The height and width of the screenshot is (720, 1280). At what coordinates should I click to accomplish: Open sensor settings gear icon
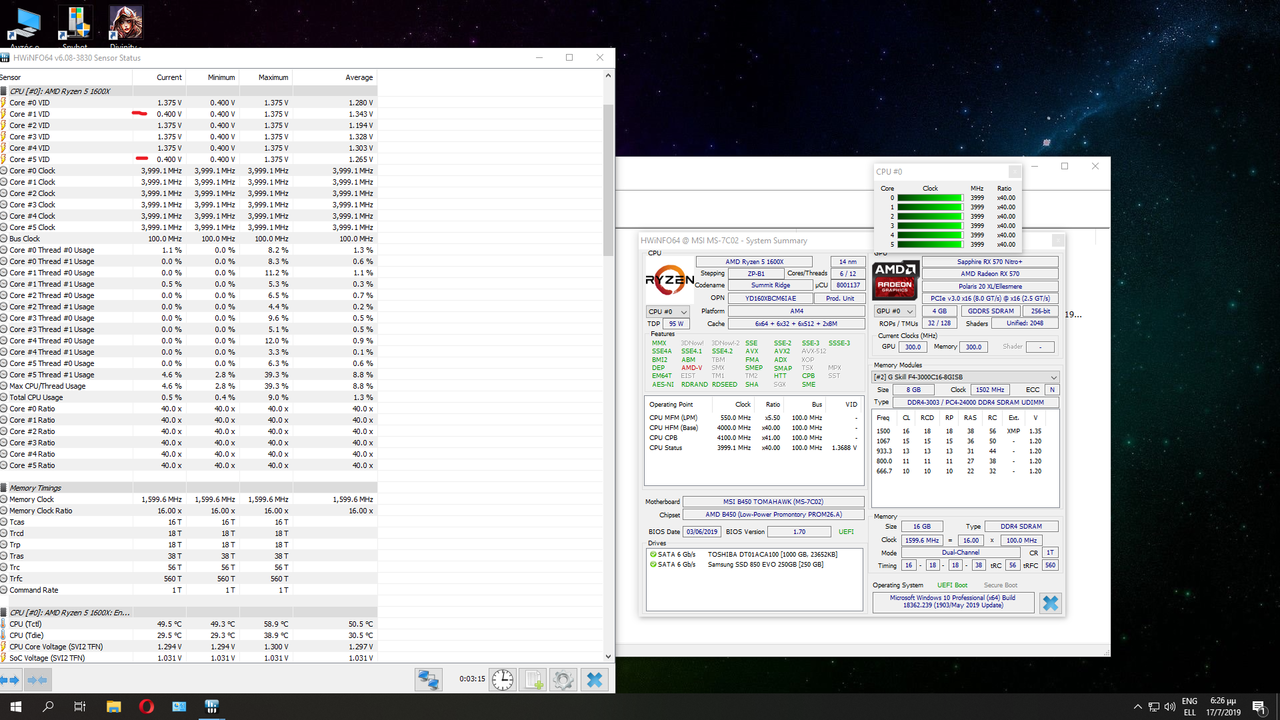[x=563, y=680]
